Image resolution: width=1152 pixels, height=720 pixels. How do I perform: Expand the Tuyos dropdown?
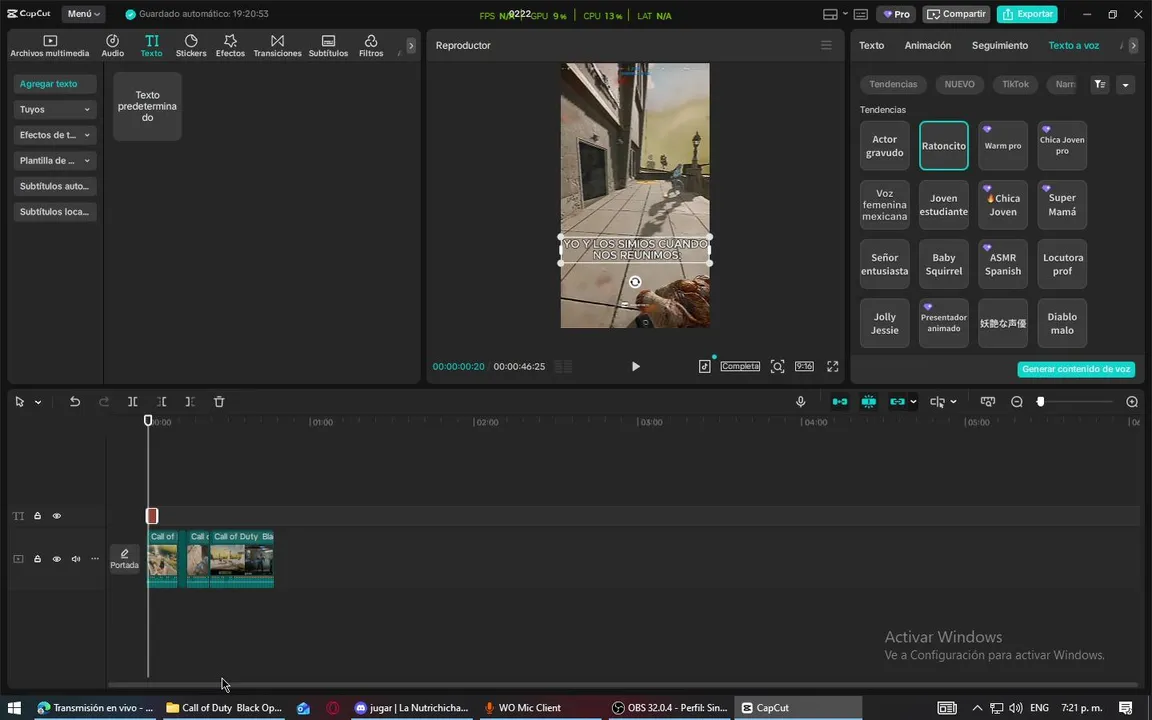pos(55,109)
